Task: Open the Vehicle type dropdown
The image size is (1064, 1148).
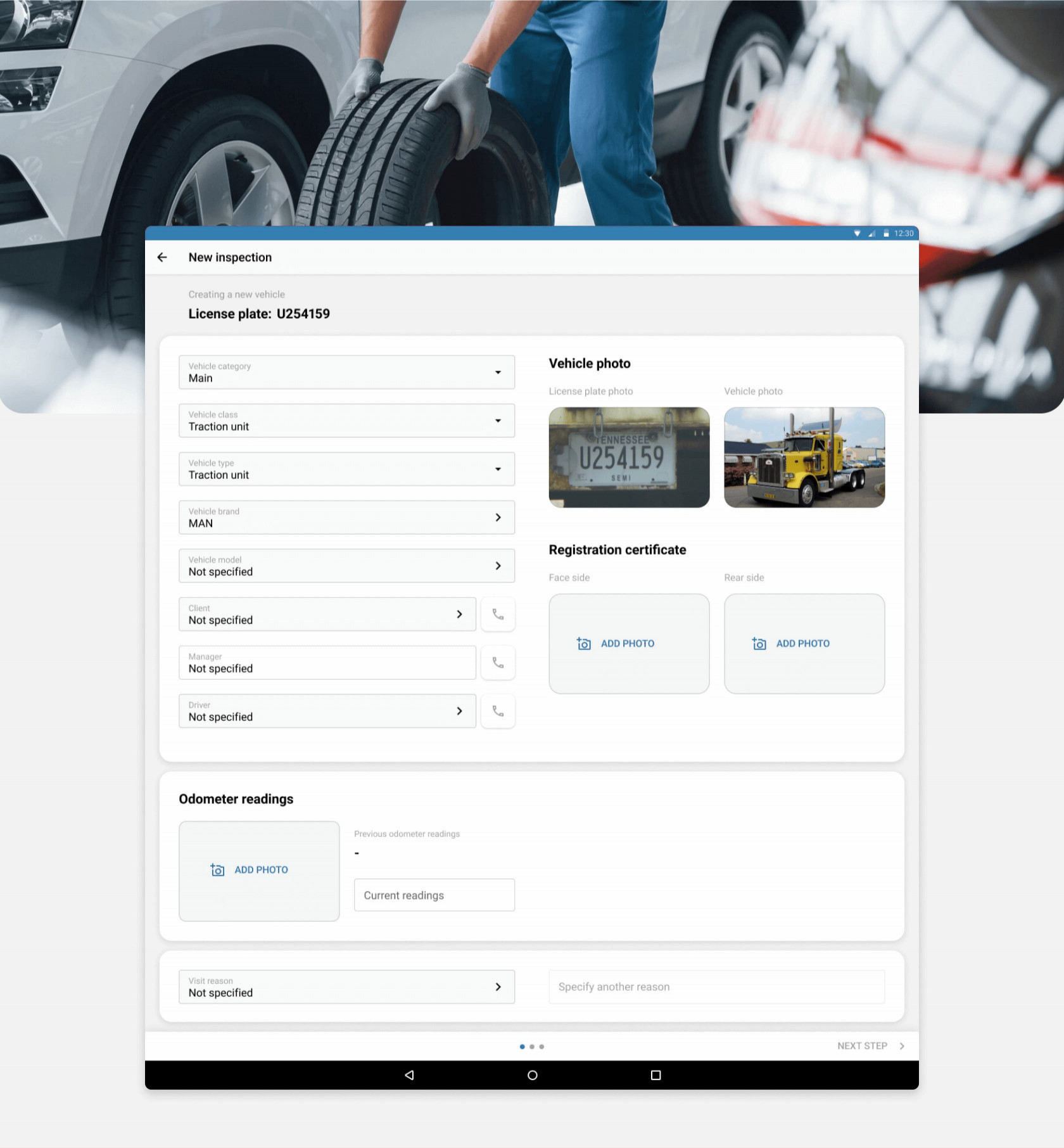Action: pyautogui.click(x=346, y=469)
